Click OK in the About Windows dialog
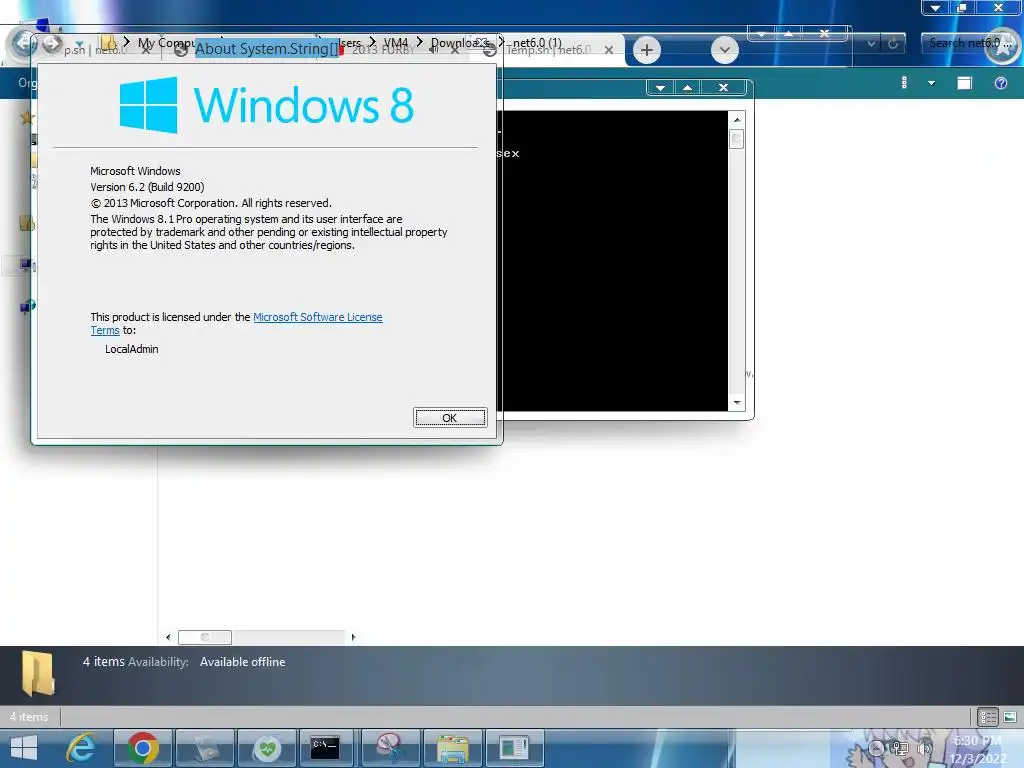The image size is (1024, 768). pyautogui.click(x=449, y=418)
